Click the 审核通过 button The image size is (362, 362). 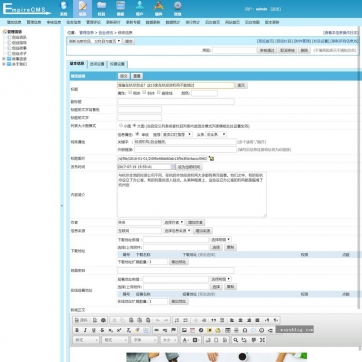coord(267,50)
